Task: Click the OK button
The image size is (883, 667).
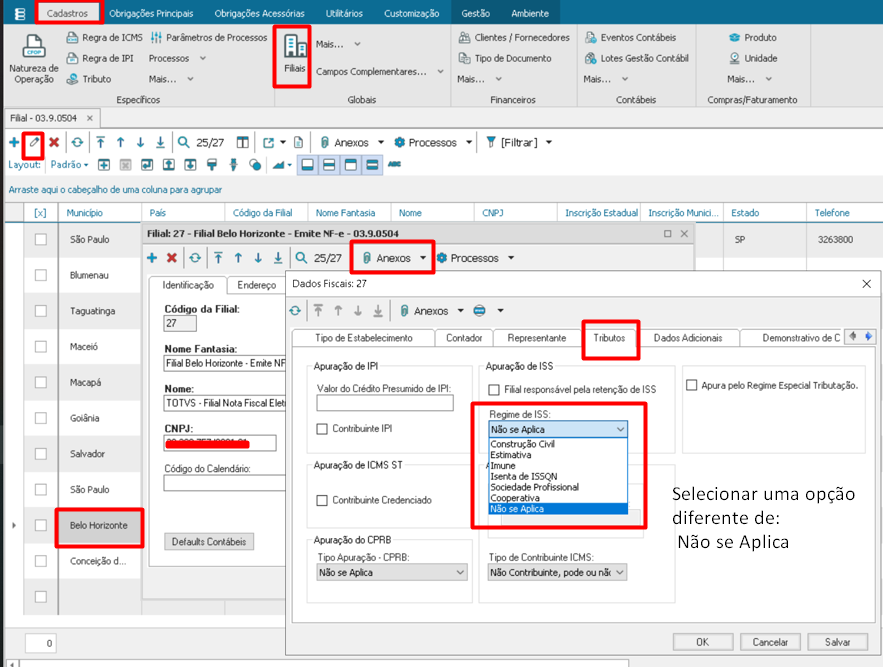Action: 703,642
